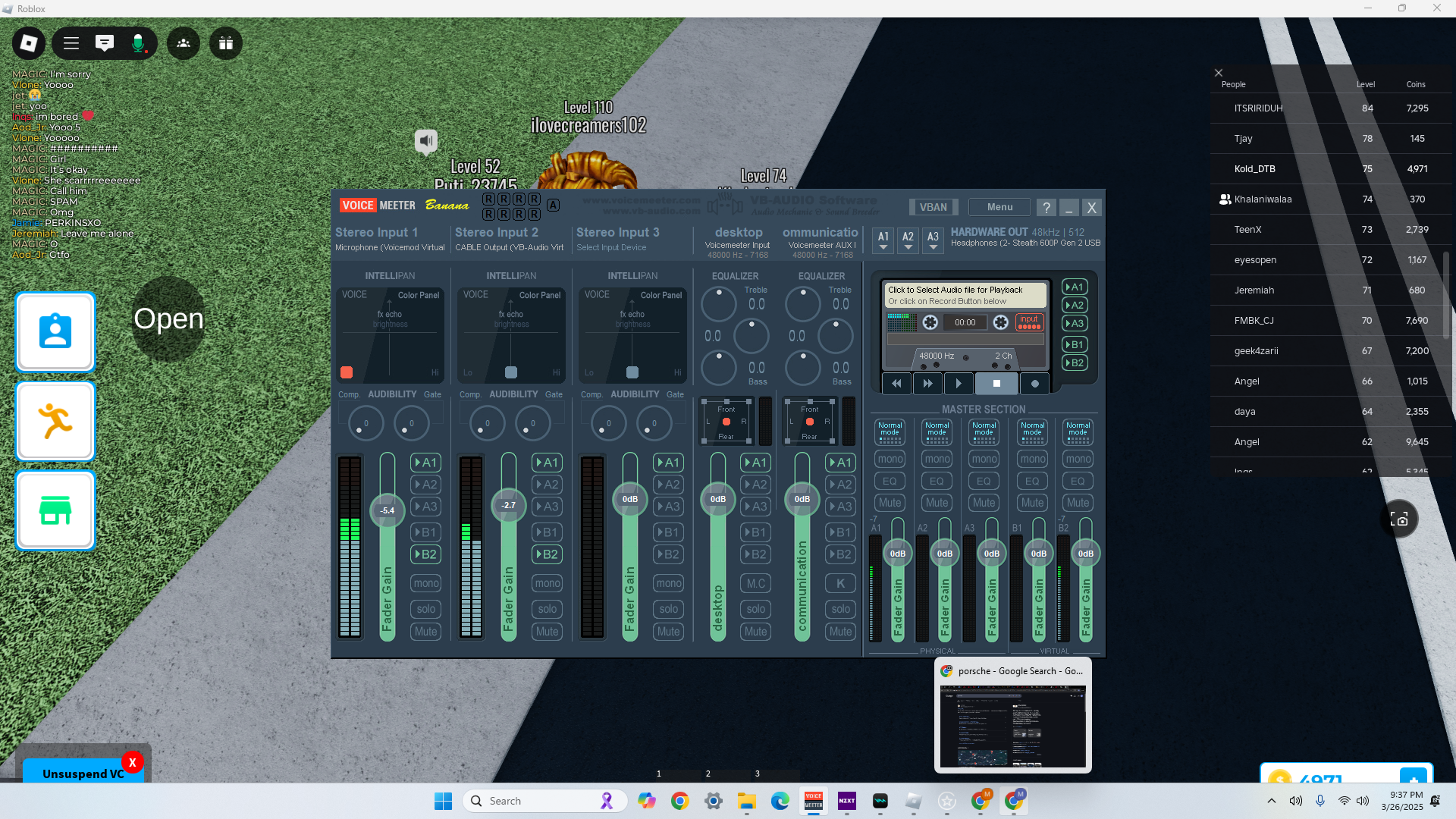Open the Roblox hamburger menu

click(71, 43)
